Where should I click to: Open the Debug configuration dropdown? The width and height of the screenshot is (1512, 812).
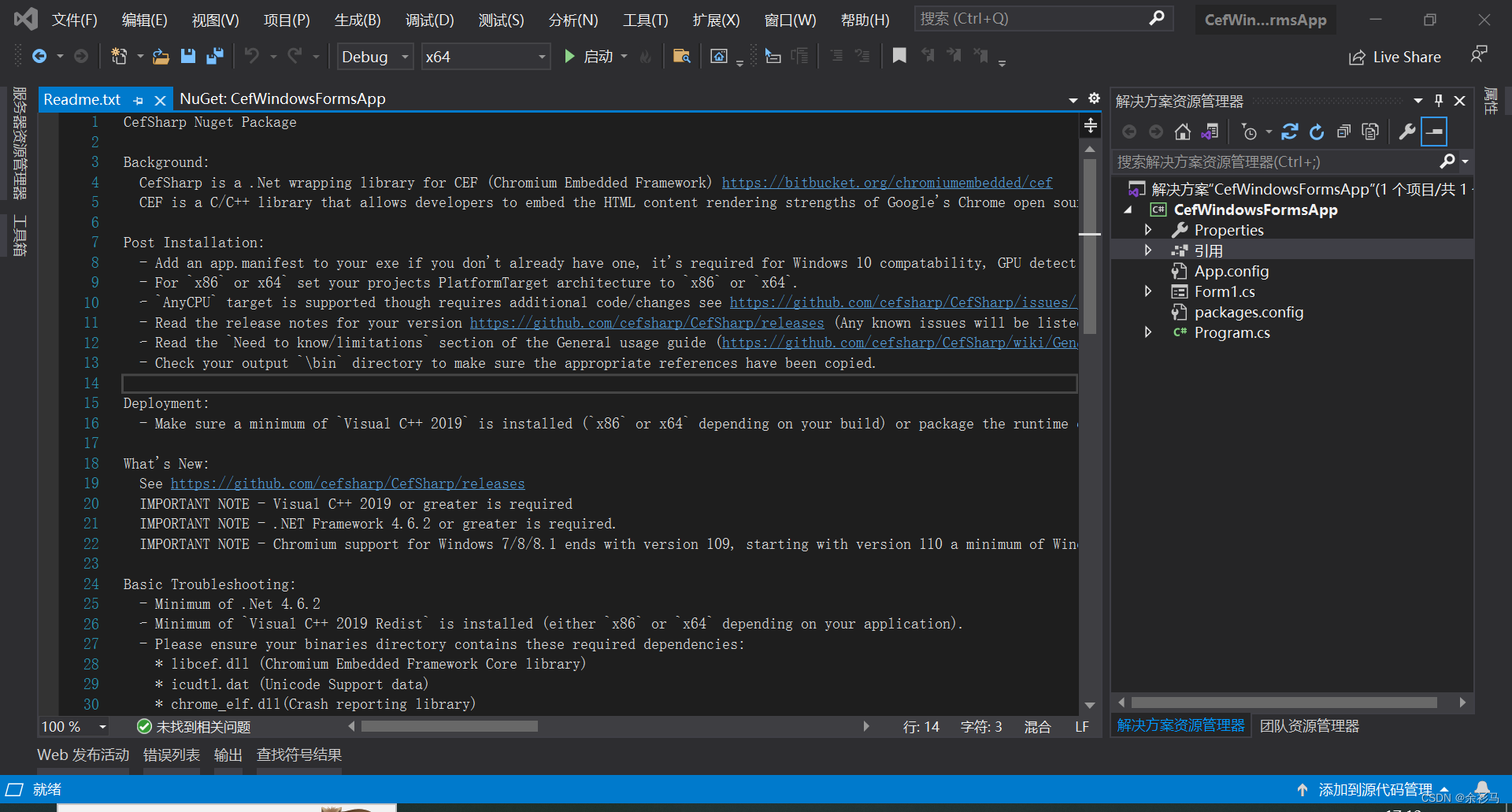(x=403, y=56)
